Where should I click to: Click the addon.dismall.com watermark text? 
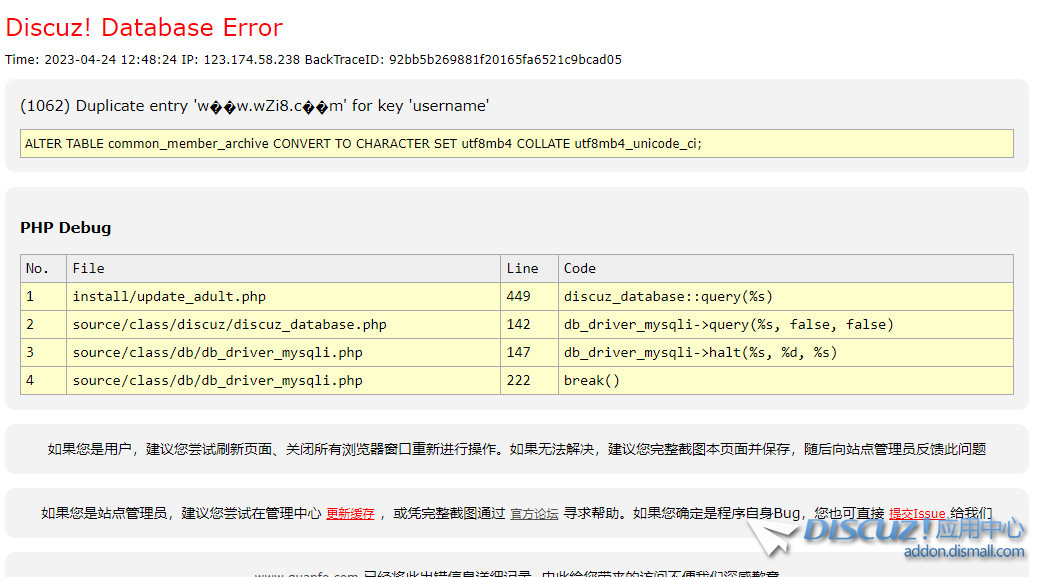coord(963,552)
